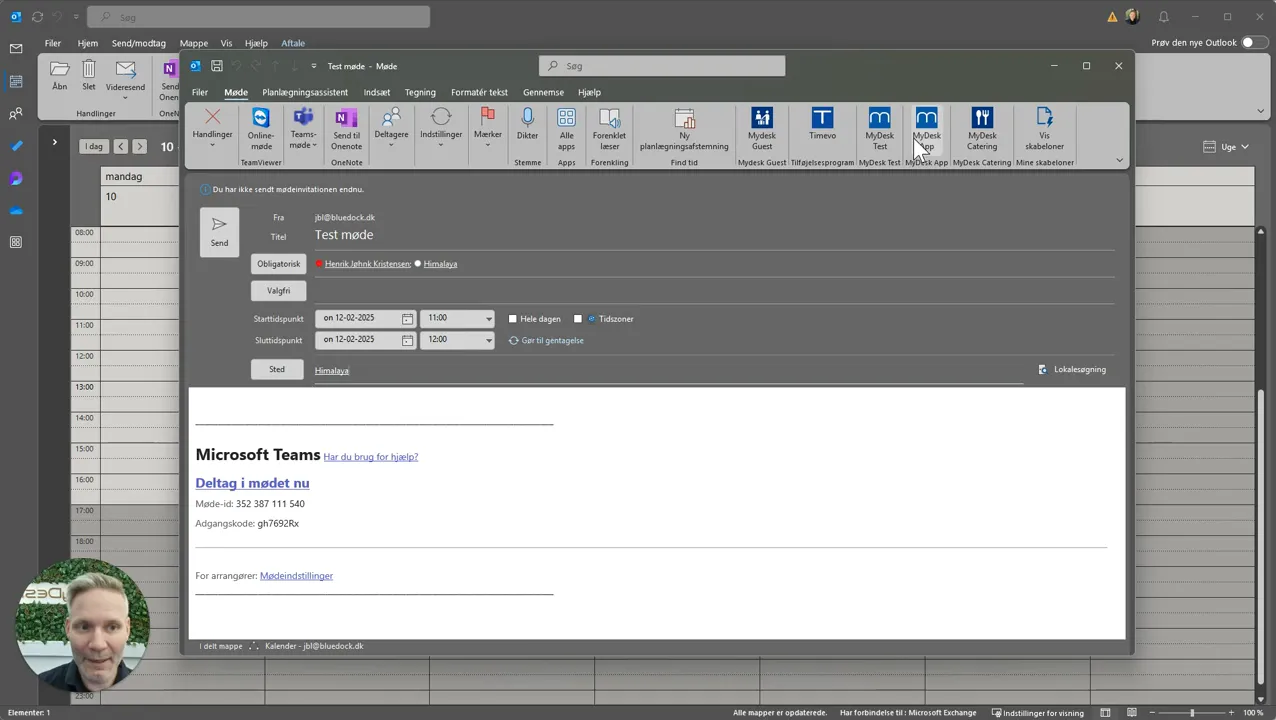
Task: Check the Hele dagen checkbox
Action: (513, 319)
